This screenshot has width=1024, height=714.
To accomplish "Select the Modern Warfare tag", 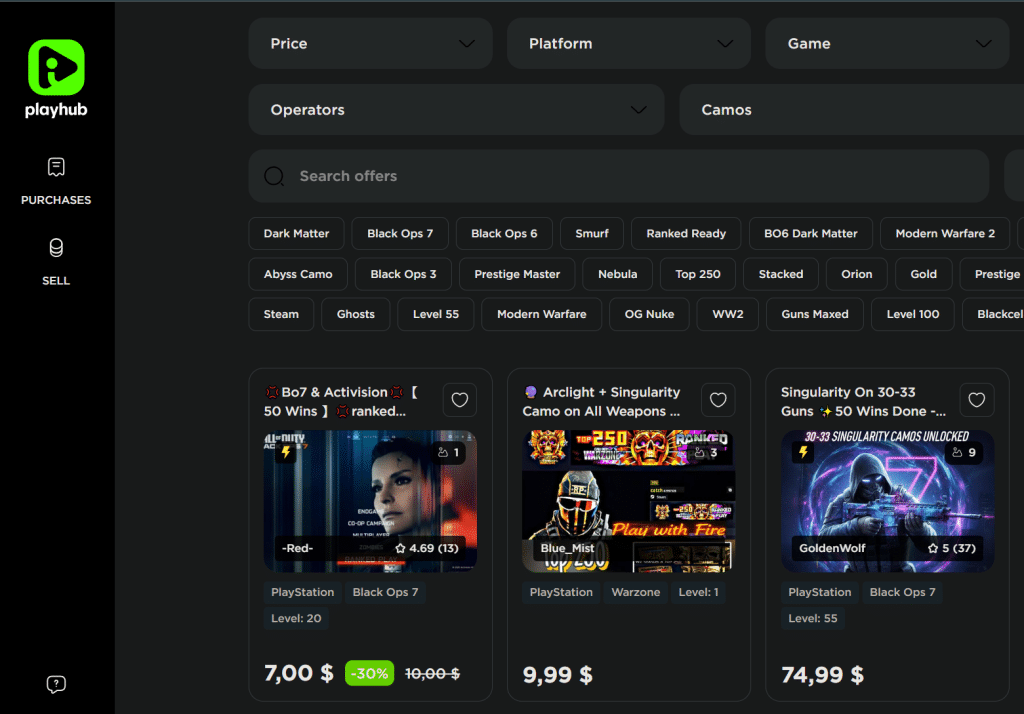I will pyautogui.click(x=541, y=314).
